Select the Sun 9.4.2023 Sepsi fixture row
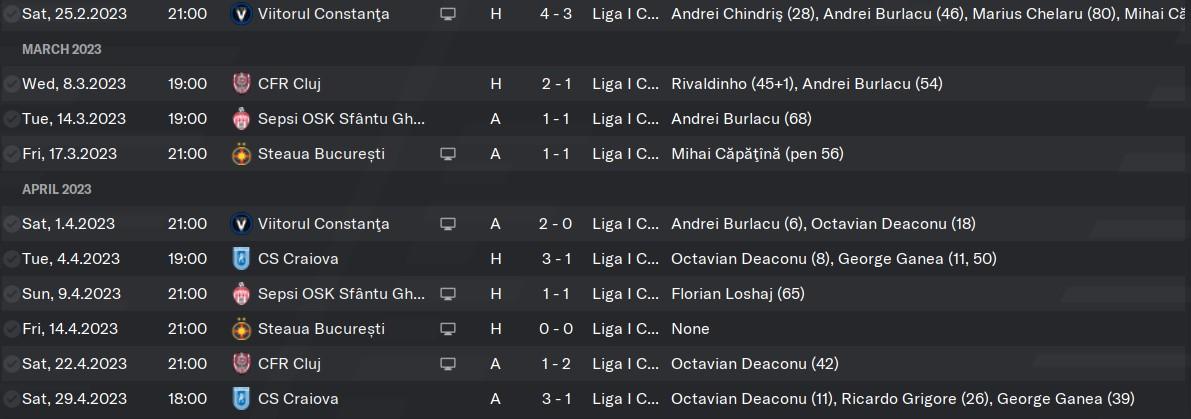The image size is (1191, 419). [596, 294]
